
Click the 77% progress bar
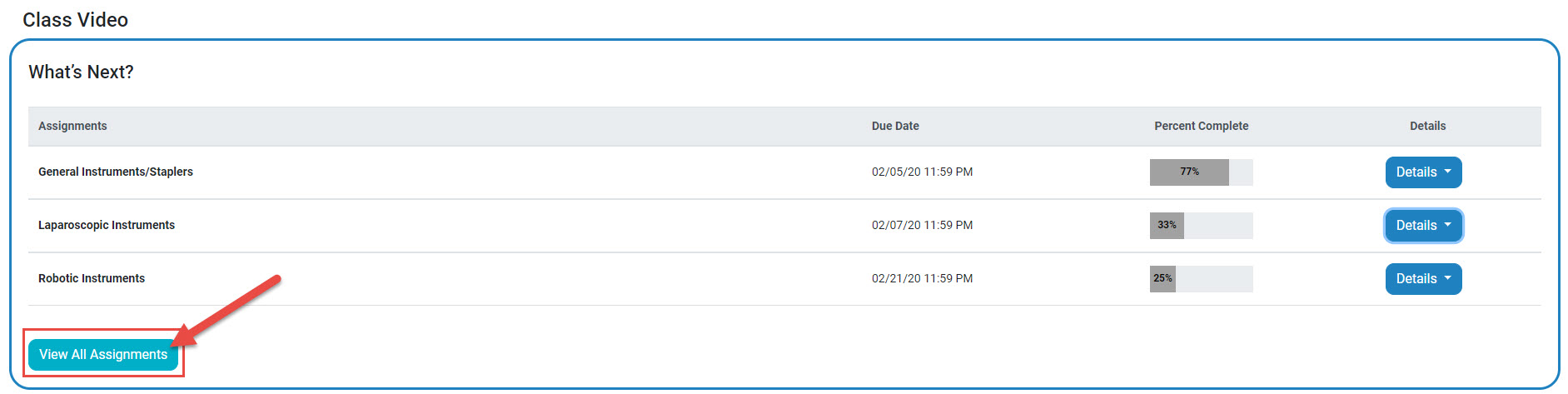(1201, 172)
